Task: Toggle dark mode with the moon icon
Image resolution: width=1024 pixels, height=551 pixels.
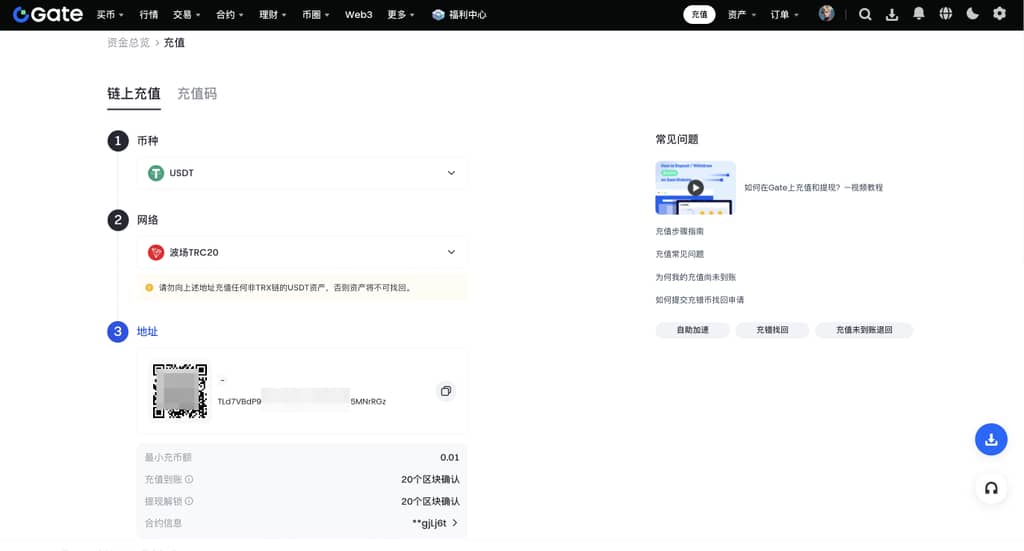Action: click(973, 14)
